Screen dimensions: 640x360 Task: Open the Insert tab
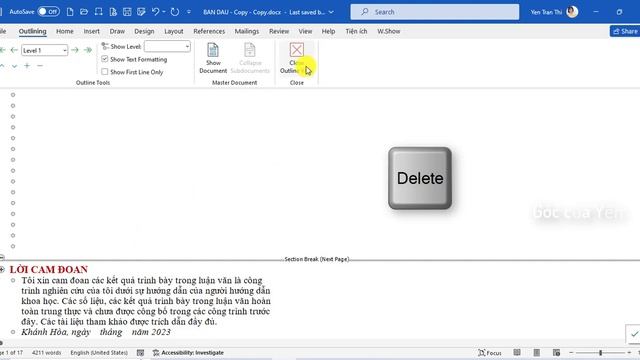pyautogui.click(x=91, y=31)
